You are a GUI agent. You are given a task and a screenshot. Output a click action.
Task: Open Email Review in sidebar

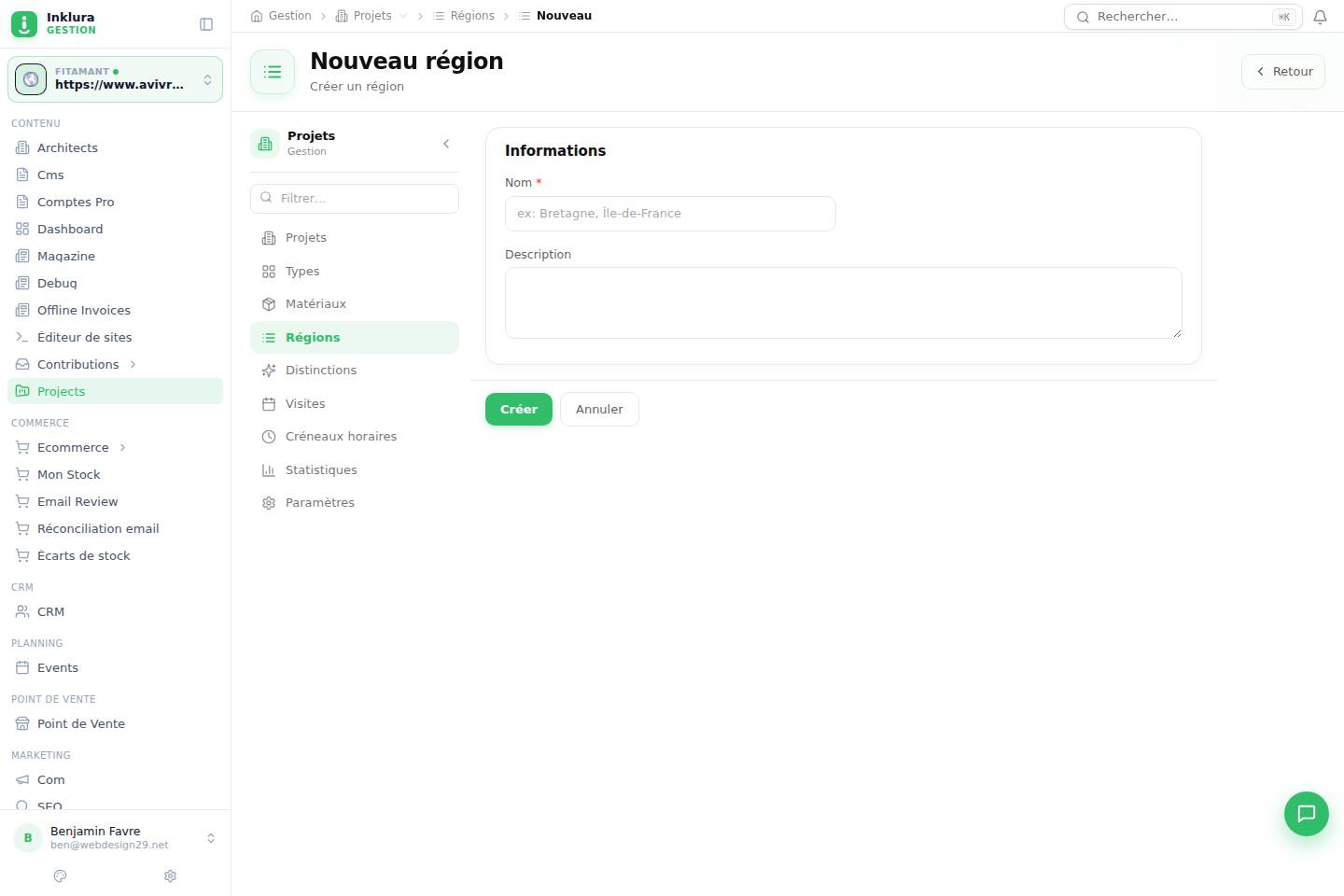(x=116, y=502)
